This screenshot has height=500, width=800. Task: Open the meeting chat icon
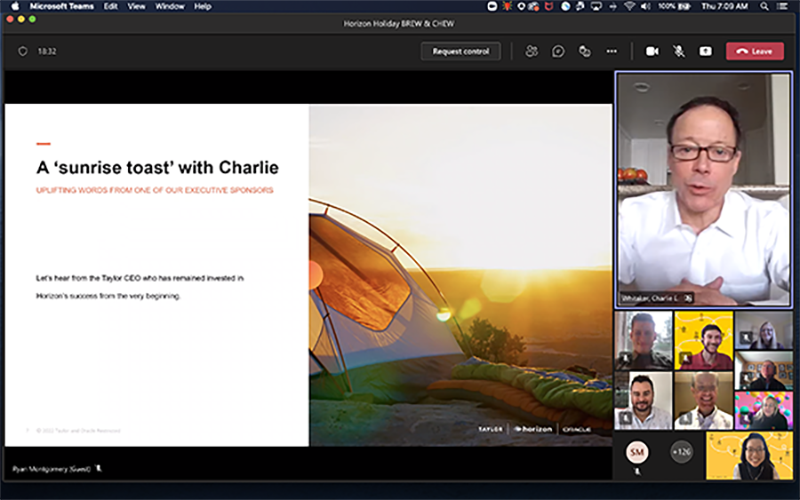558,51
